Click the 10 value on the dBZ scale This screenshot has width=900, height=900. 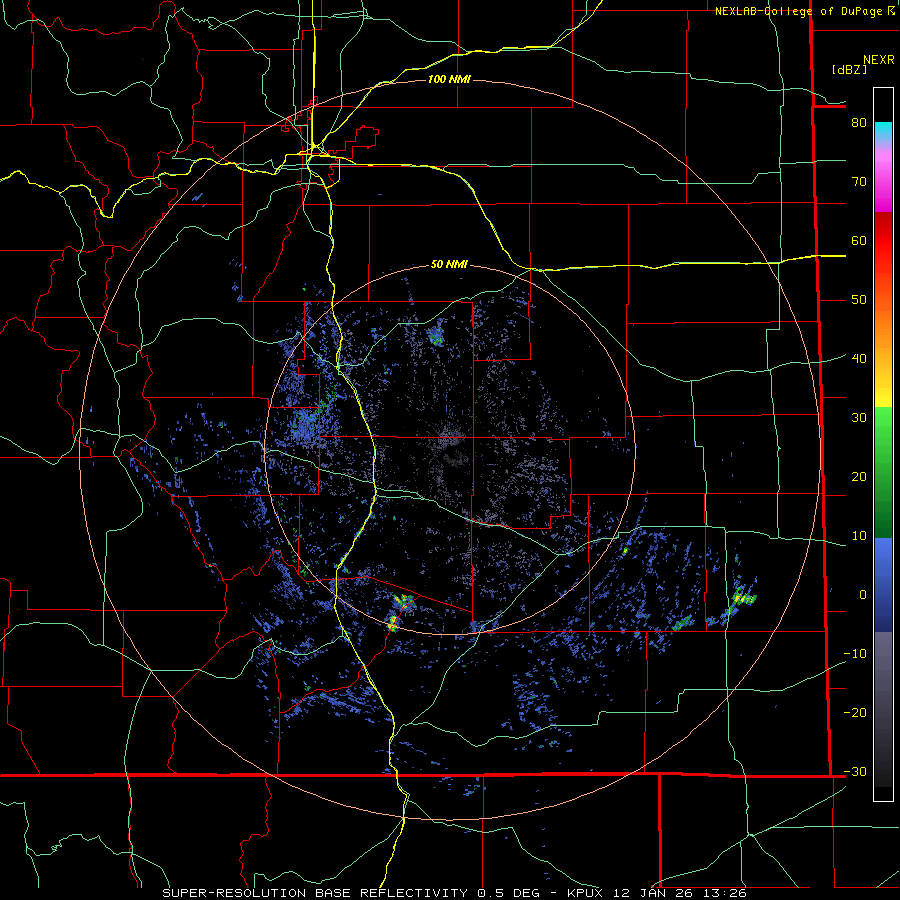pyautogui.click(x=859, y=536)
